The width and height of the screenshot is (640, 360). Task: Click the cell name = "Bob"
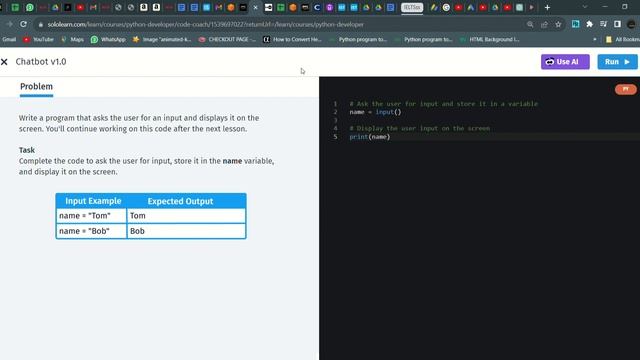pyautogui.click(x=91, y=231)
